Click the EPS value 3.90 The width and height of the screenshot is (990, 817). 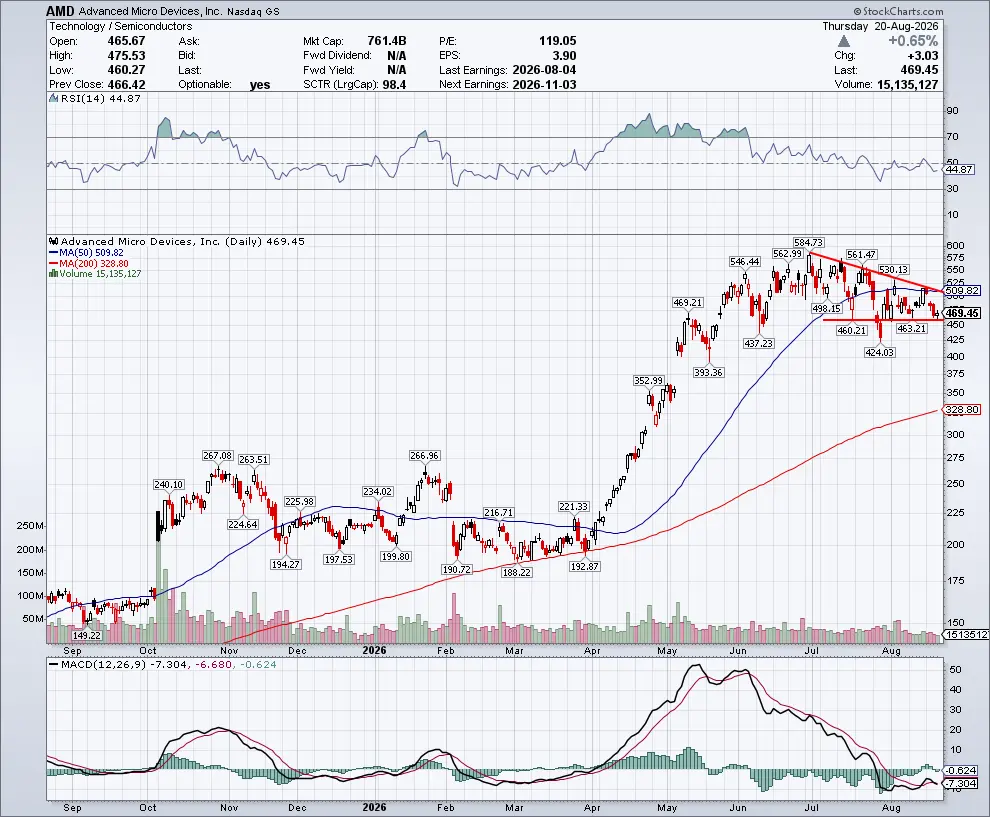[x=564, y=55]
